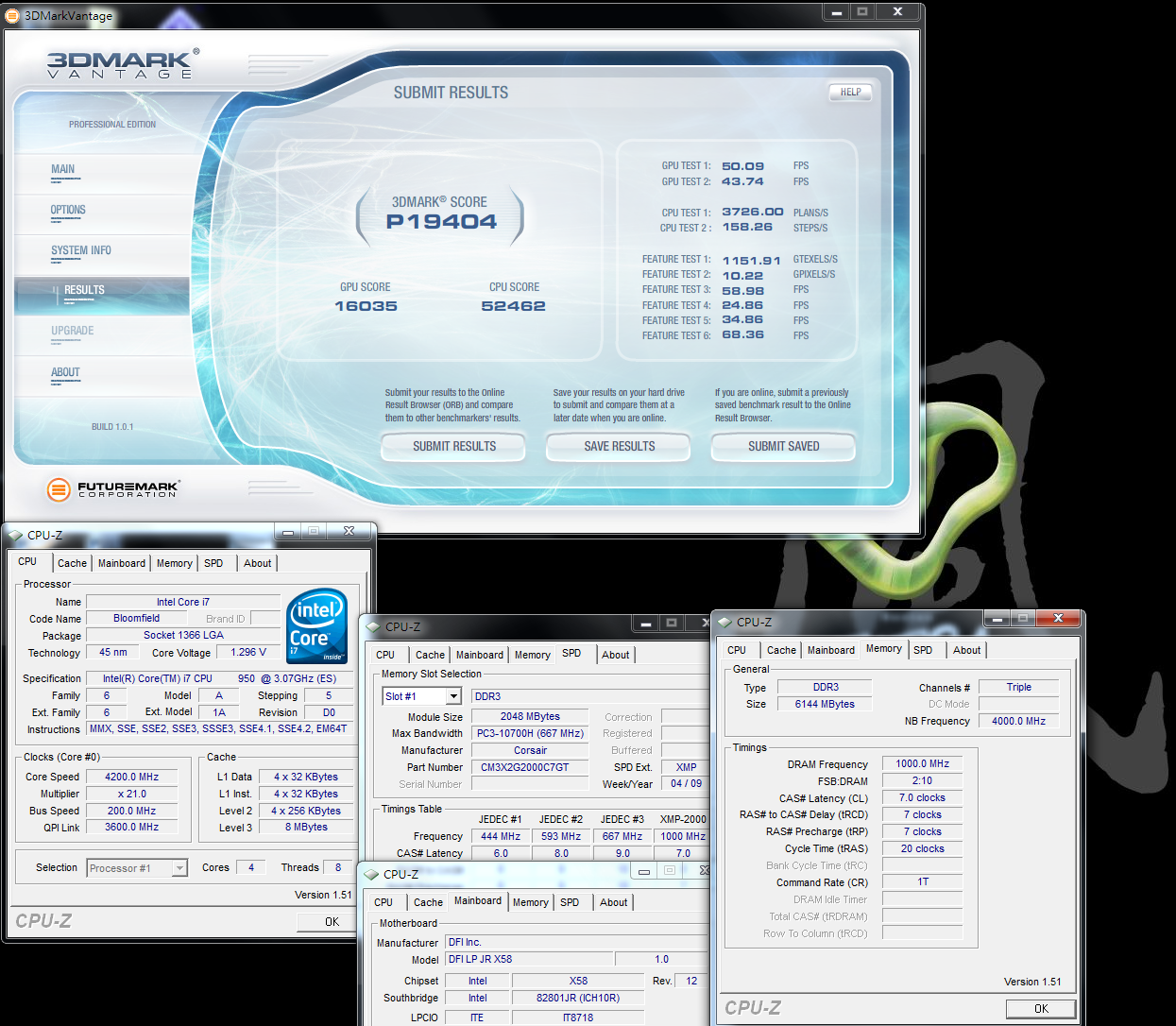Viewport: 1176px width, 1026px height.
Task: Click the Package field Socket 1366 LGA
Action: pyautogui.click(x=183, y=636)
